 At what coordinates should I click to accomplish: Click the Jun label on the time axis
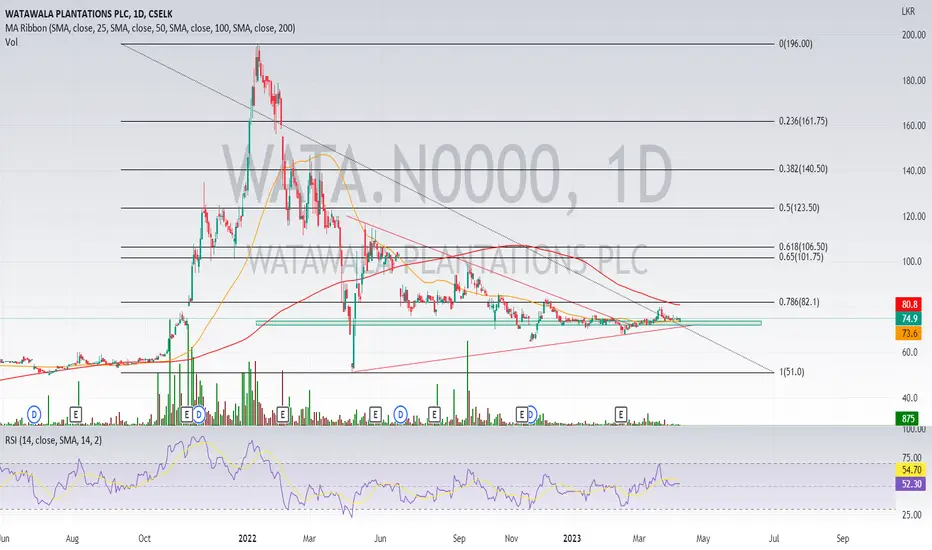tap(380, 538)
